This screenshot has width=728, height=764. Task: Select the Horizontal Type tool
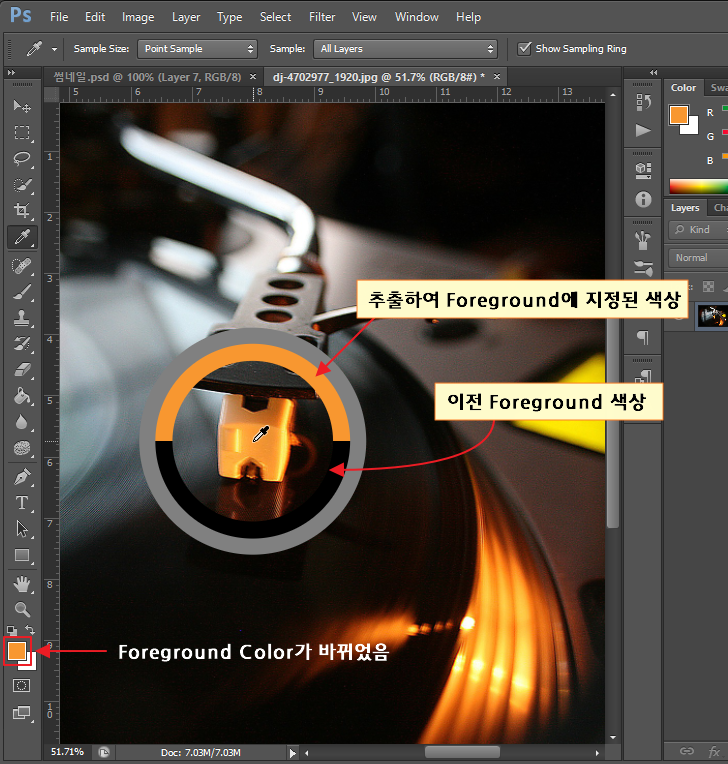coord(21,502)
